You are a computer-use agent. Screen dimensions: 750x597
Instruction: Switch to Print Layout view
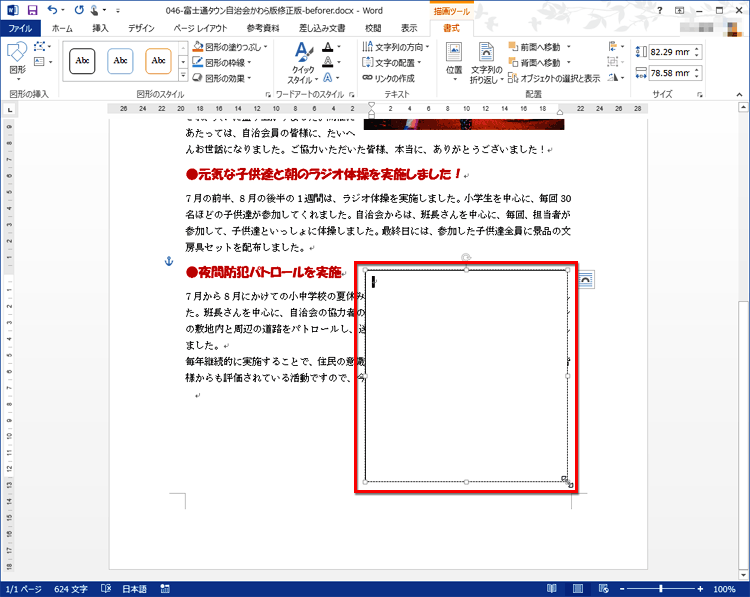coord(578,589)
